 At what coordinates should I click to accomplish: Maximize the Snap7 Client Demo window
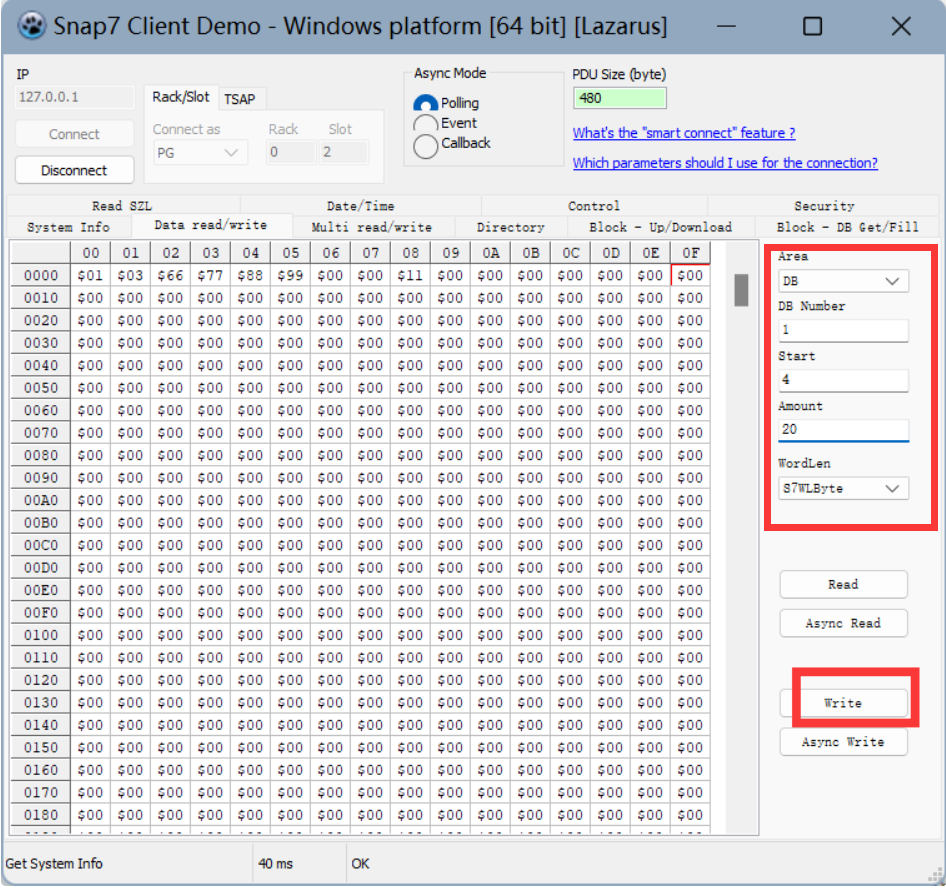tap(812, 26)
